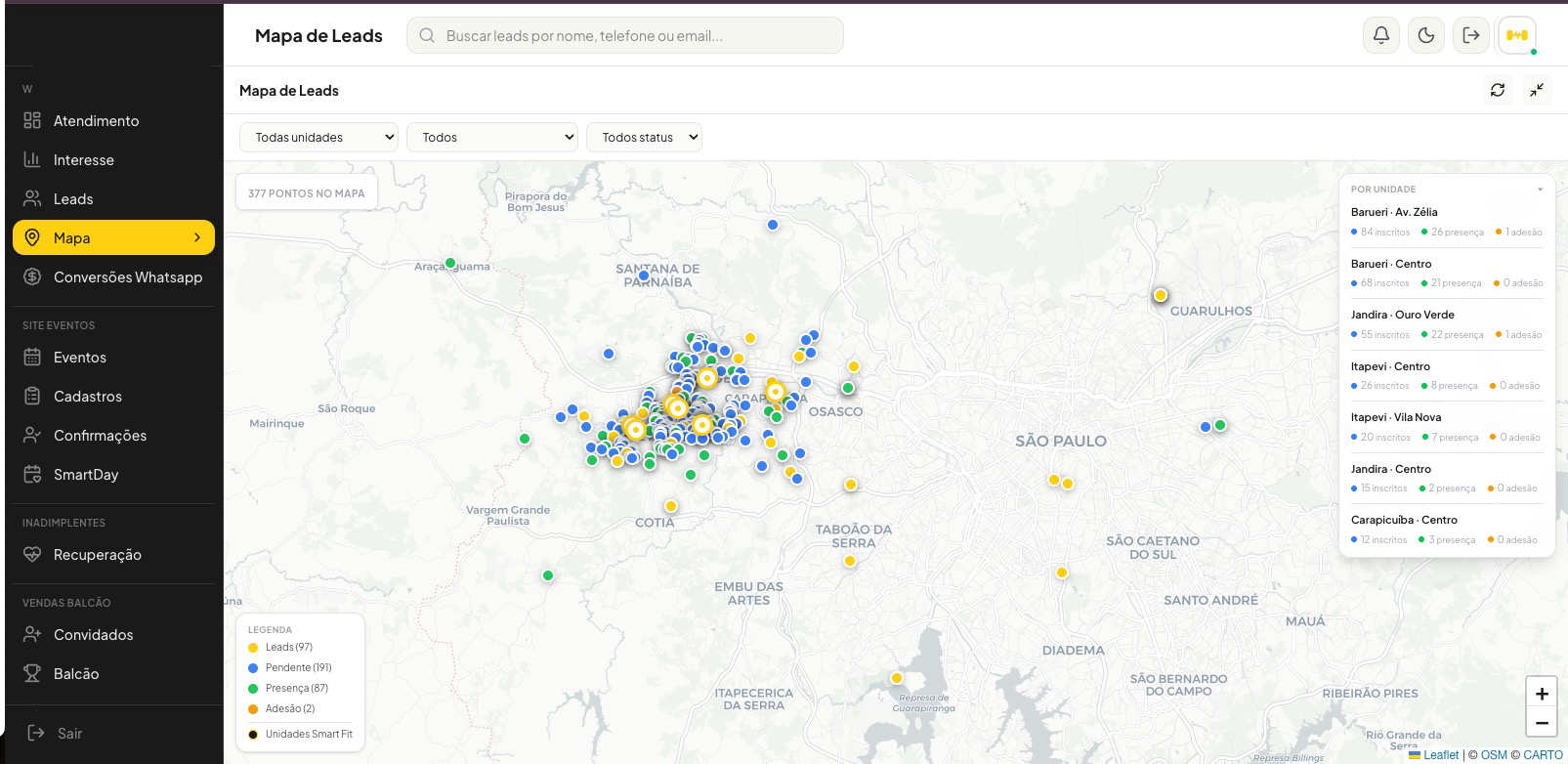Click Unidades Smart Fit legend entry
Image resolution: width=1568 pixels, height=764 pixels.
click(x=300, y=734)
